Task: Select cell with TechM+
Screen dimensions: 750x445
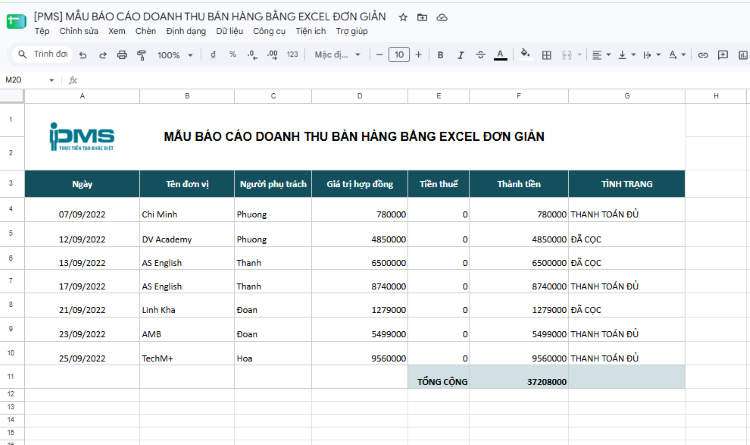Action: 187,353
